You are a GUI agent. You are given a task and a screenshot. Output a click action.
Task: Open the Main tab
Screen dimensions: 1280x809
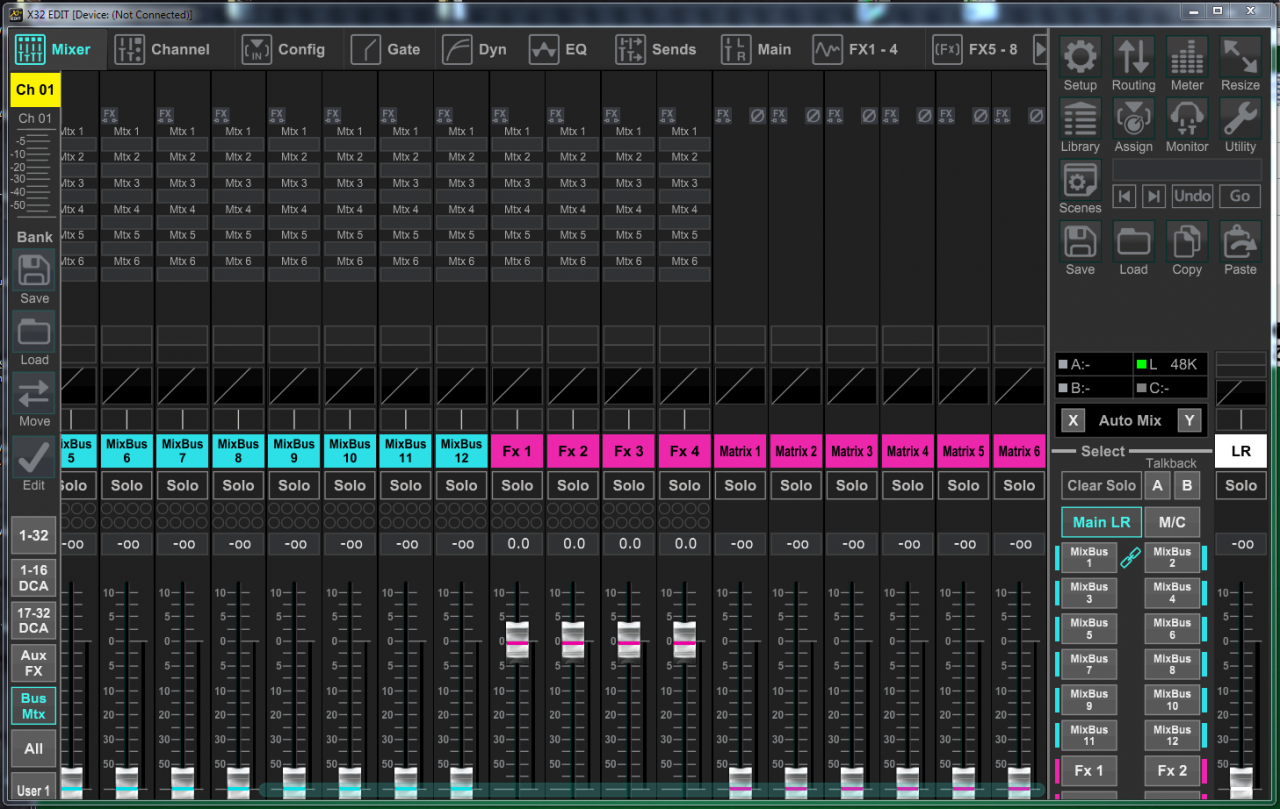(756, 50)
